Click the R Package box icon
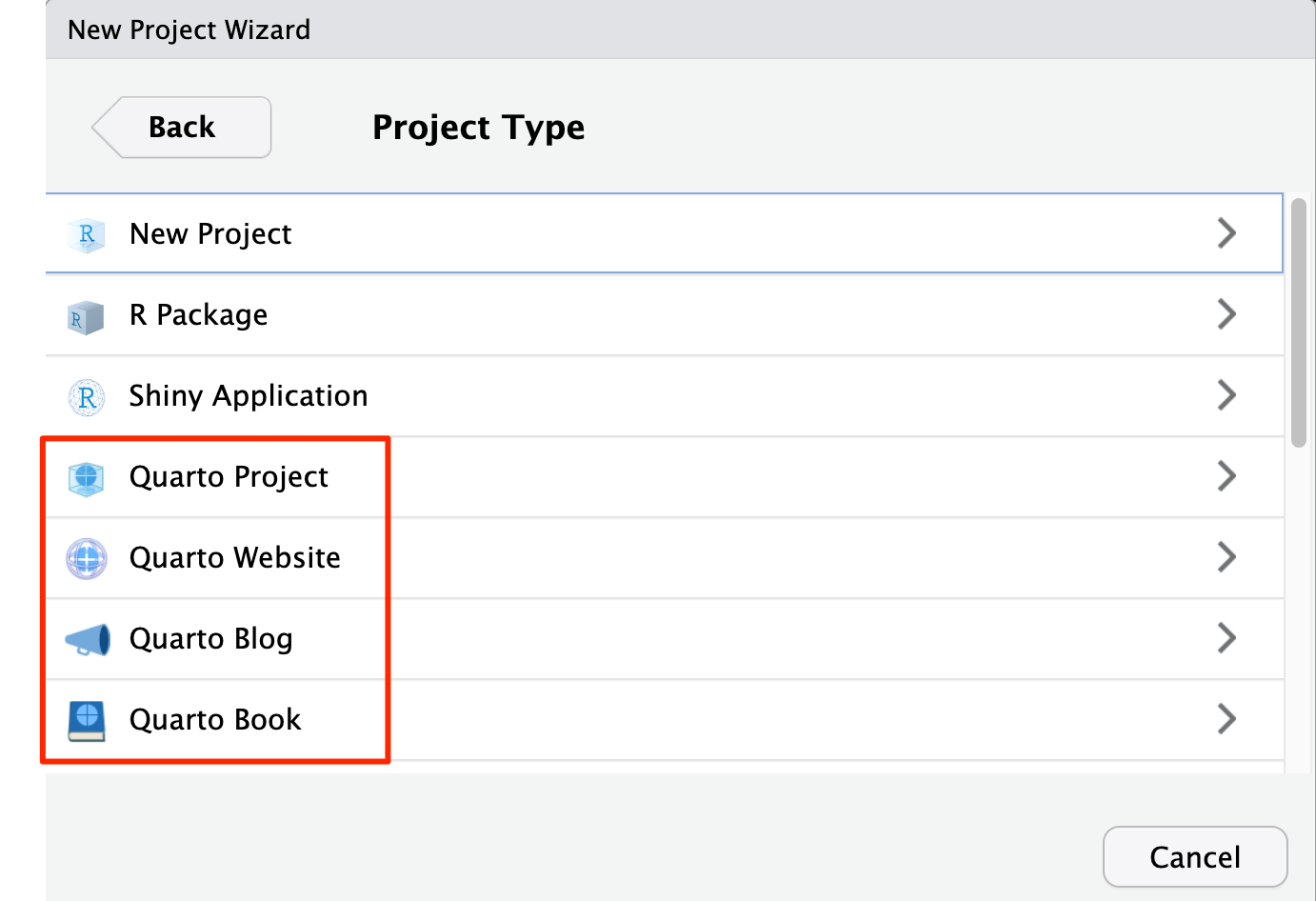The width and height of the screenshot is (1316, 901). pyautogui.click(x=86, y=316)
